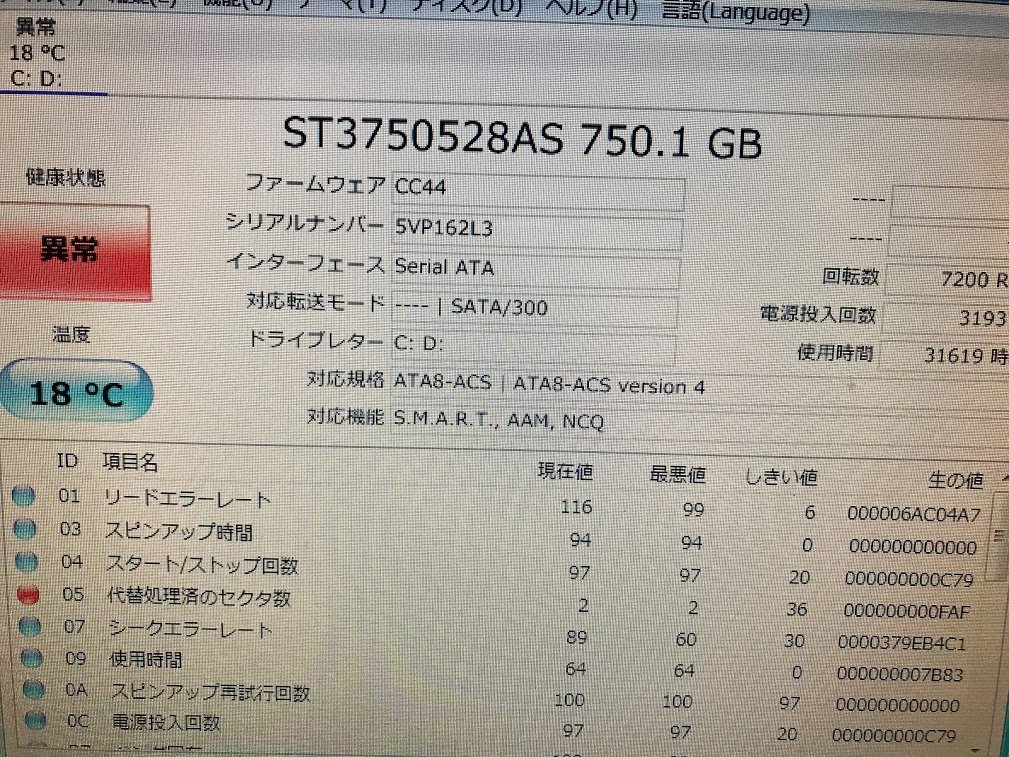Screen dimensions: 1009x757
Task: Click the 温度 label
Action: [71, 334]
